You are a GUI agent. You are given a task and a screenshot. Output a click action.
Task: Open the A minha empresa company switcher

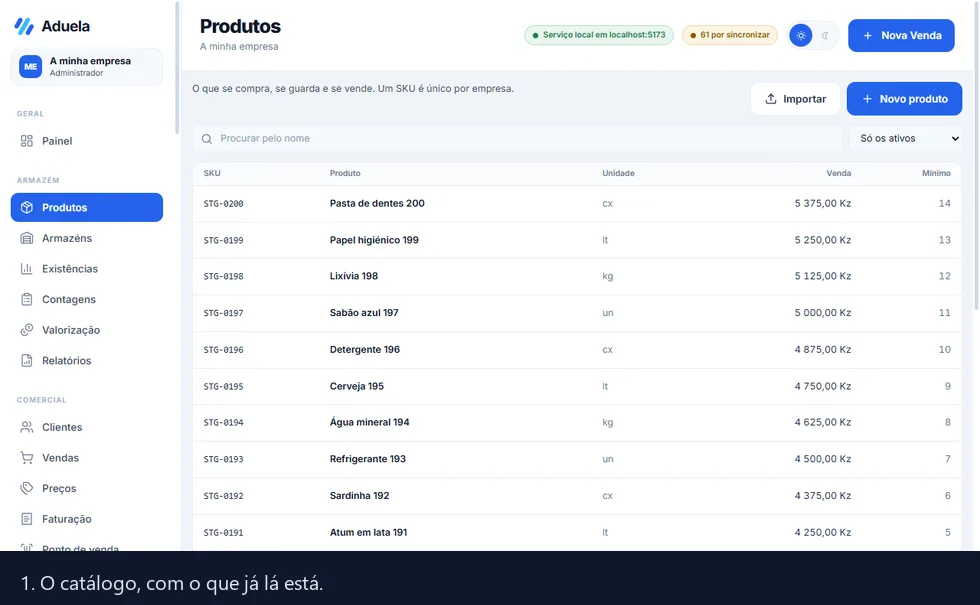tap(87, 67)
